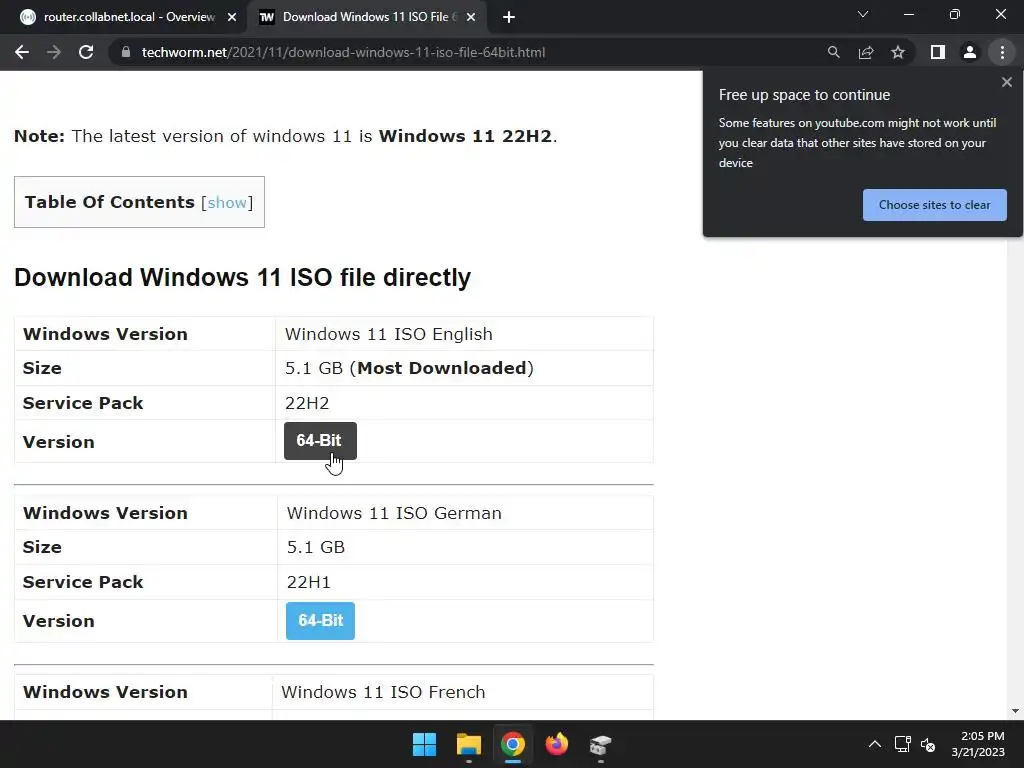The height and width of the screenshot is (768, 1024).
Task: Launch Firefox from the taskbar
Action: pyautogui.click(x=556, y=744)
